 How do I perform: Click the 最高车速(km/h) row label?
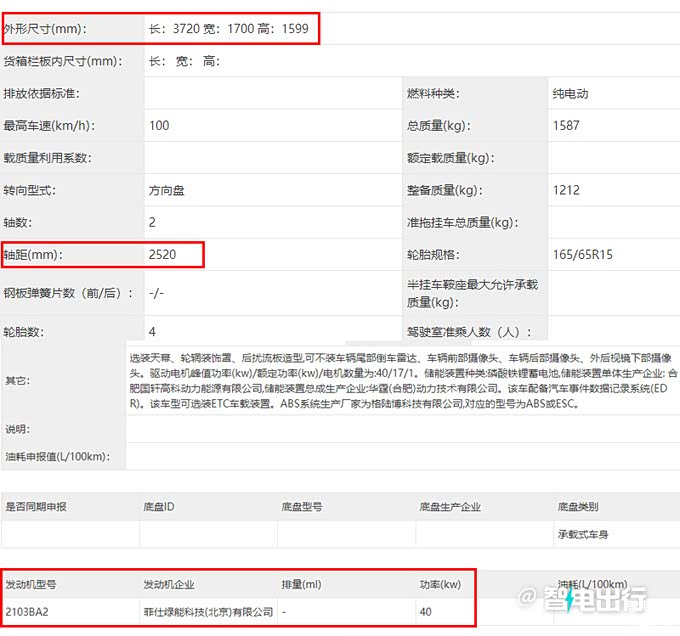(49, 126)
